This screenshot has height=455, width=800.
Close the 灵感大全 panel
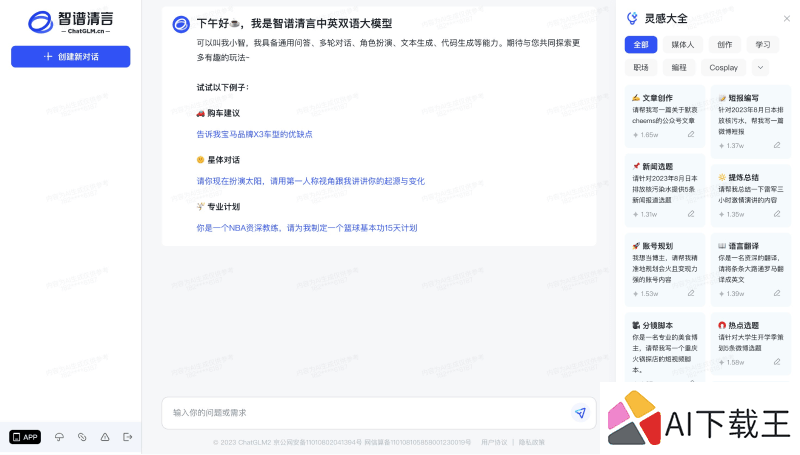[787, 18]
